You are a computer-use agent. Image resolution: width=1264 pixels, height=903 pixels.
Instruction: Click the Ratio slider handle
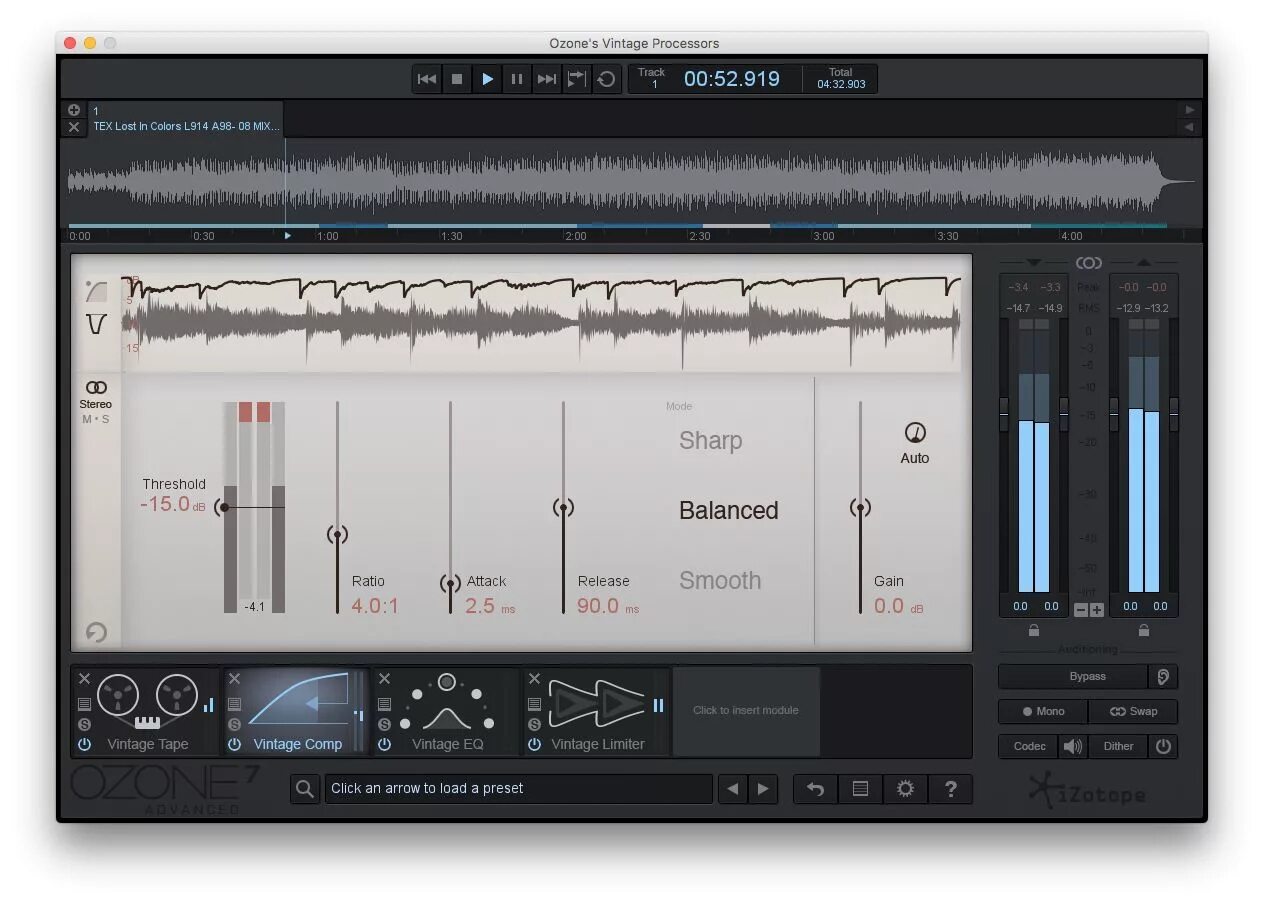click(337, 535)
